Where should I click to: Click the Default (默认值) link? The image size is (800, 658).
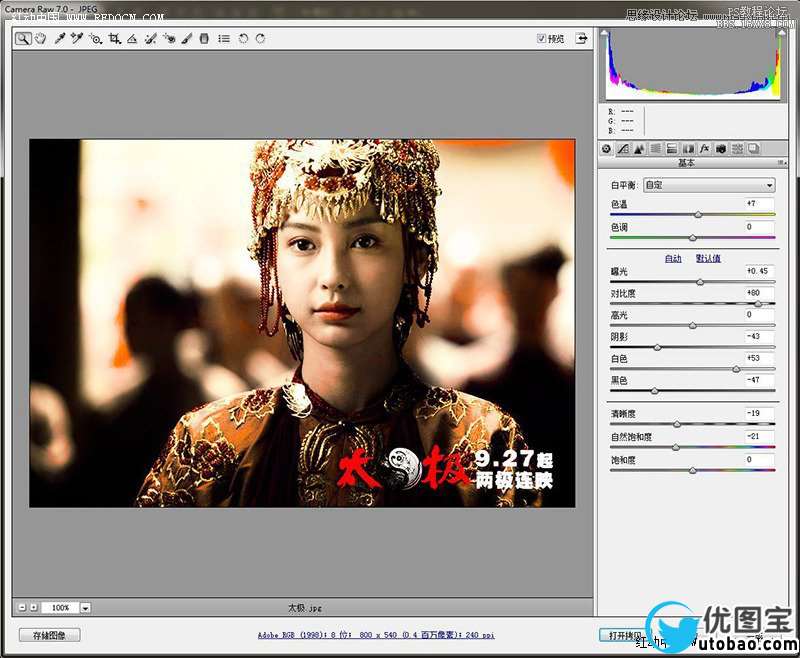(x=708, y=259)
